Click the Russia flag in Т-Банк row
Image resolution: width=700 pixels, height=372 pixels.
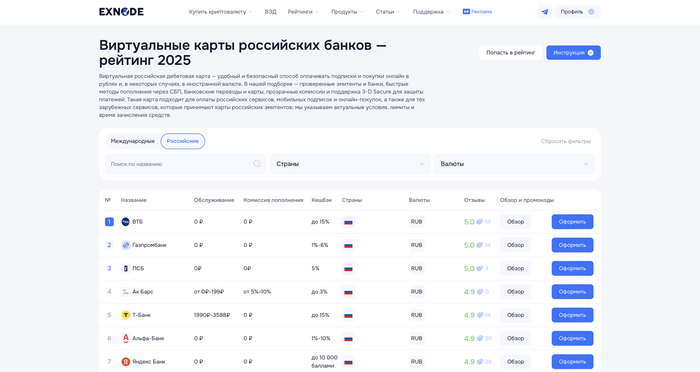pyautogui.click(x=348, y=315)
